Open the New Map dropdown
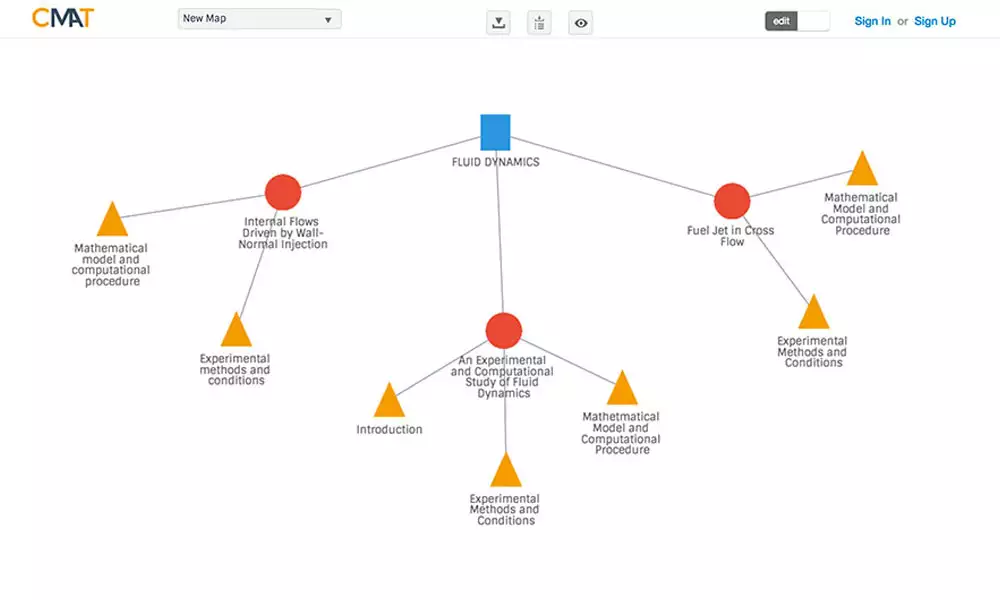 pos(259,19)
